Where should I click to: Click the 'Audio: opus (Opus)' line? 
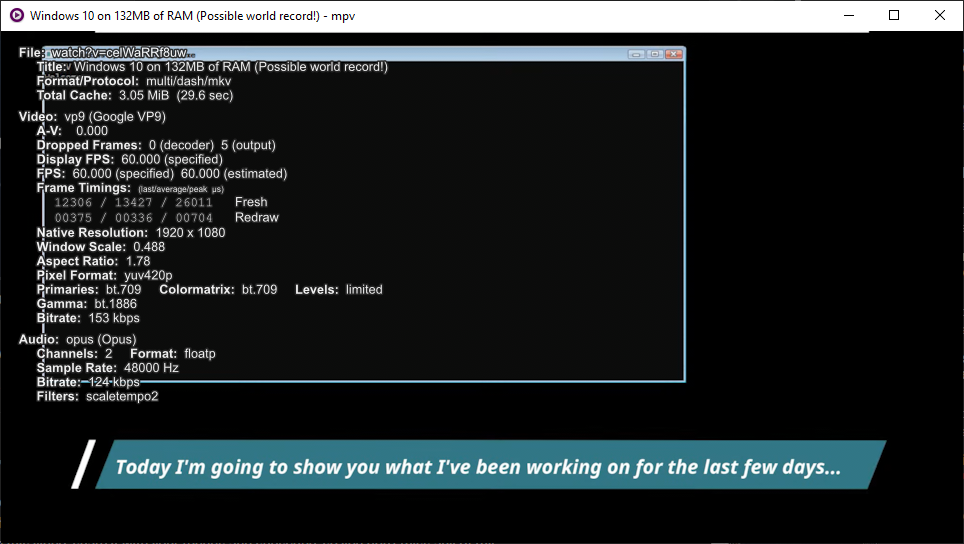(77, 339)
